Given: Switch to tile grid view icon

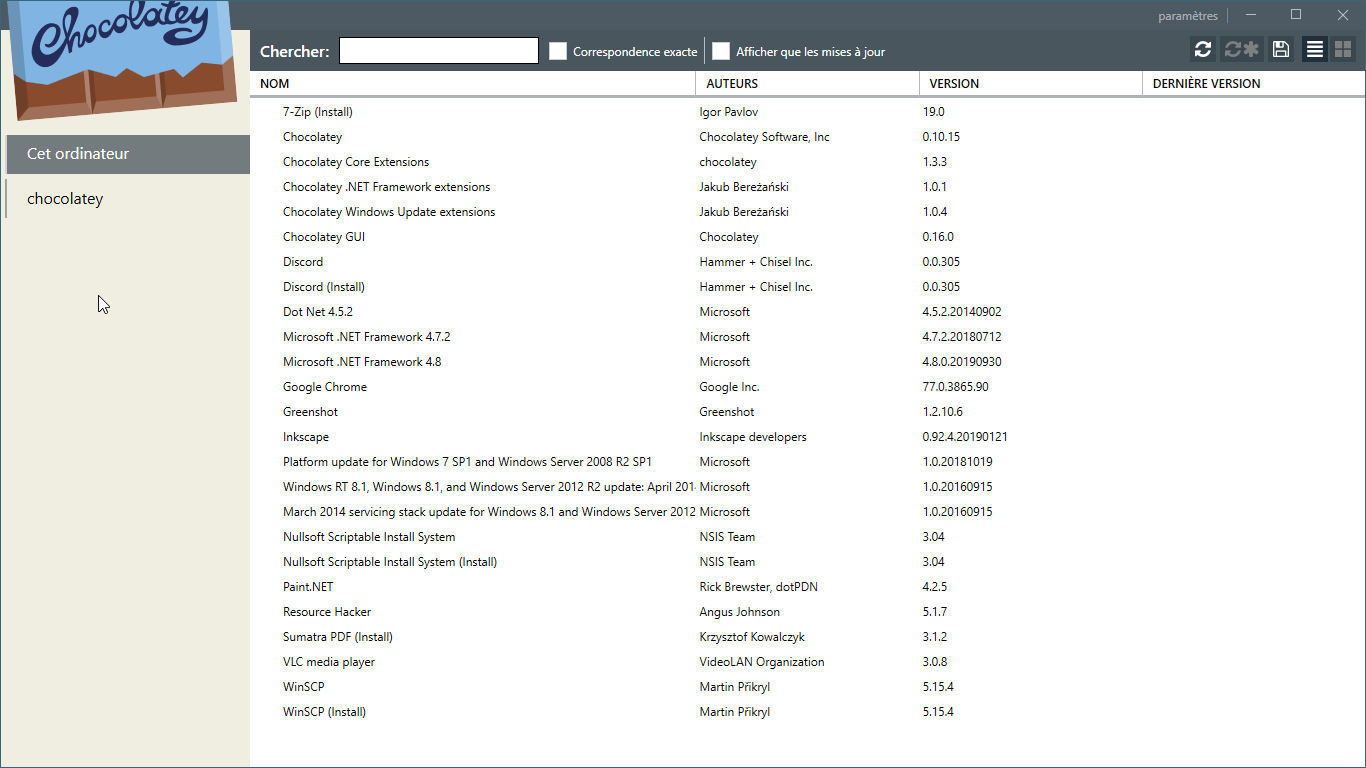Looking at the screenshot, I should click(x=1342, y=50).
